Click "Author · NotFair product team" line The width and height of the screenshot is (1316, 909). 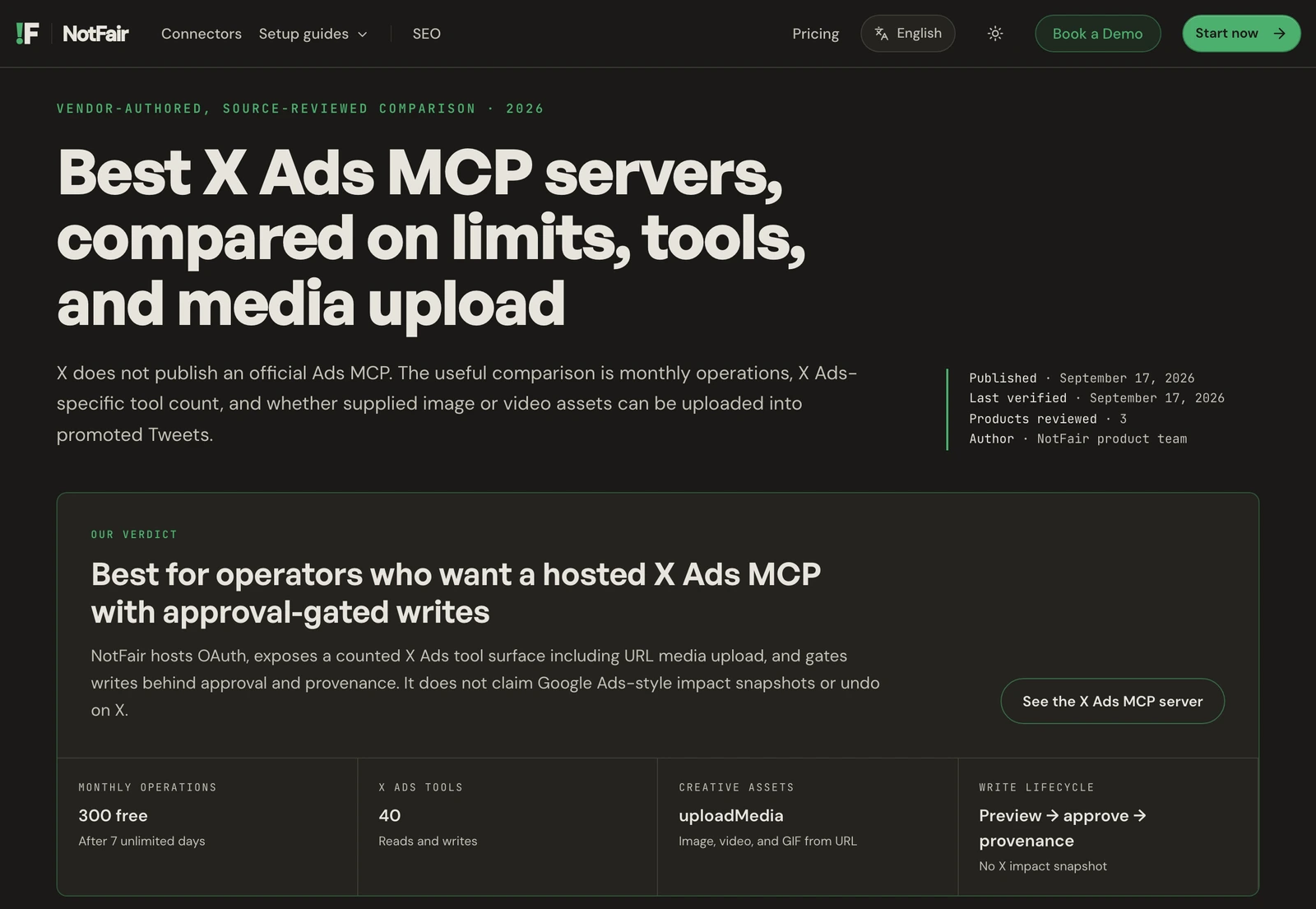click(x=1078, y=438)
